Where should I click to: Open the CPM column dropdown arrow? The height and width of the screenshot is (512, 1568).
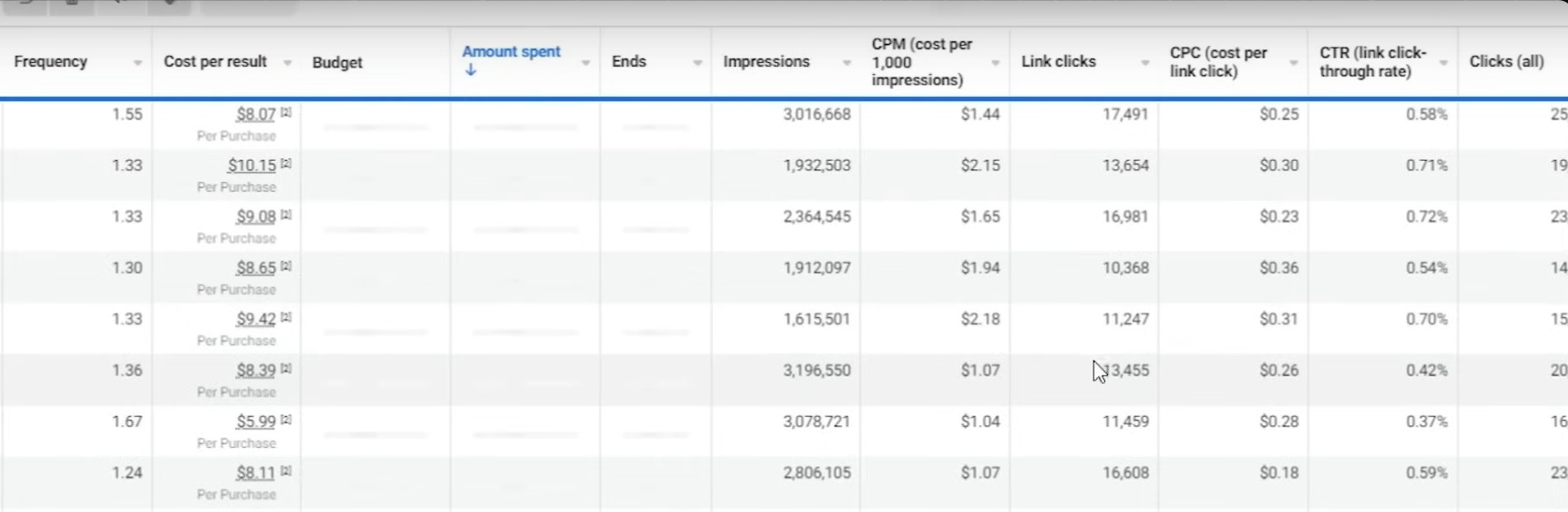pos(996,63)
